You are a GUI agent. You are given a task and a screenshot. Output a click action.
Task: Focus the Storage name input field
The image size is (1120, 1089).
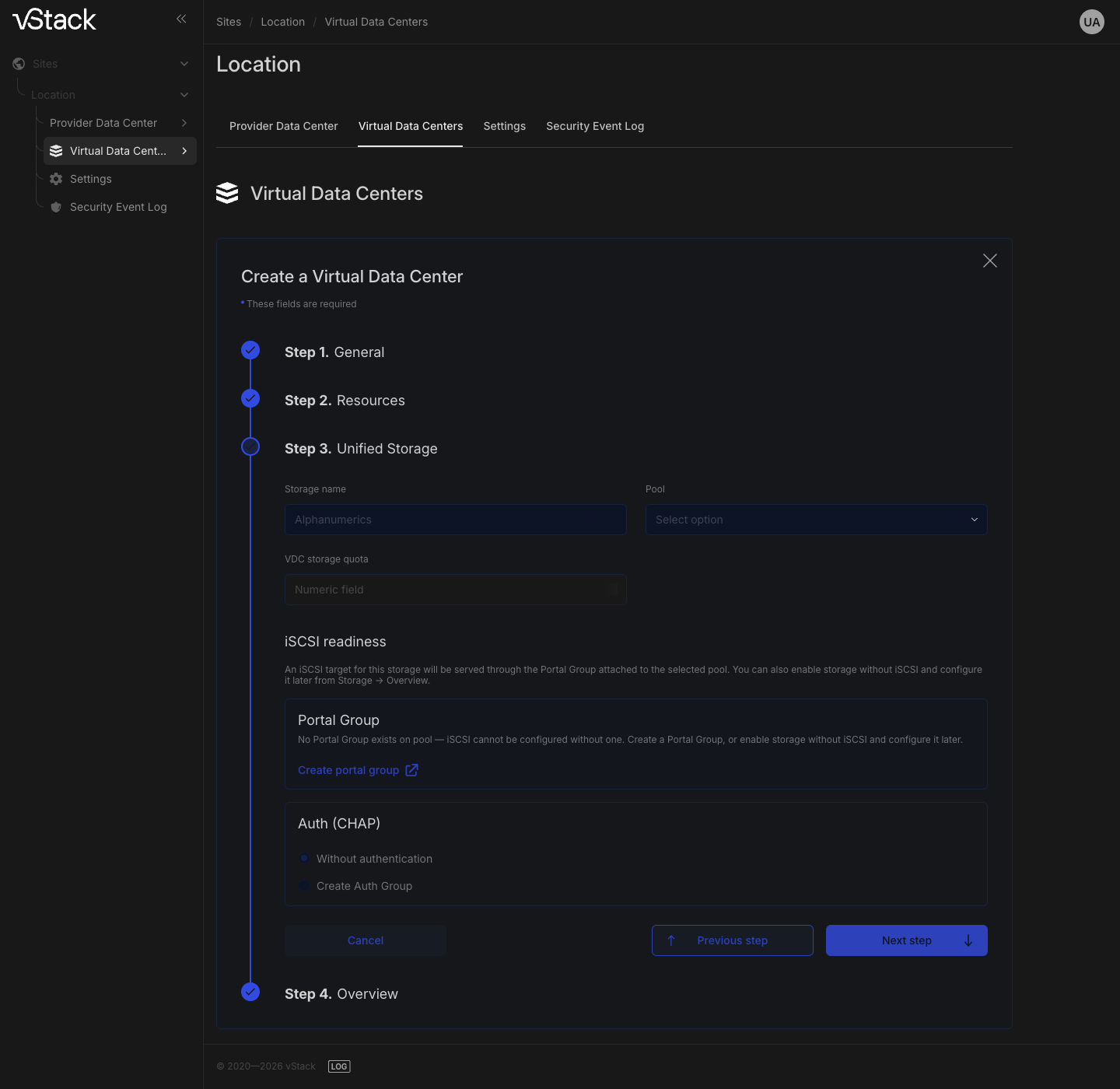(x=456, y=520)
